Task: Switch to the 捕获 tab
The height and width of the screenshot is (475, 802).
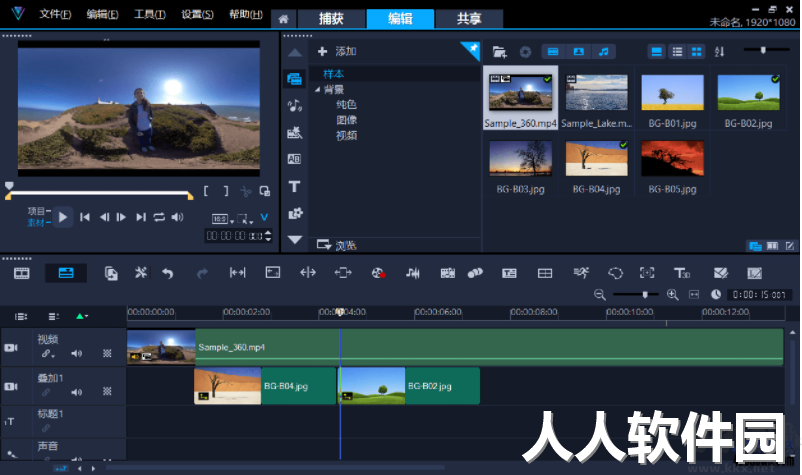Action: pyautogui.click(x=331, y=19)
